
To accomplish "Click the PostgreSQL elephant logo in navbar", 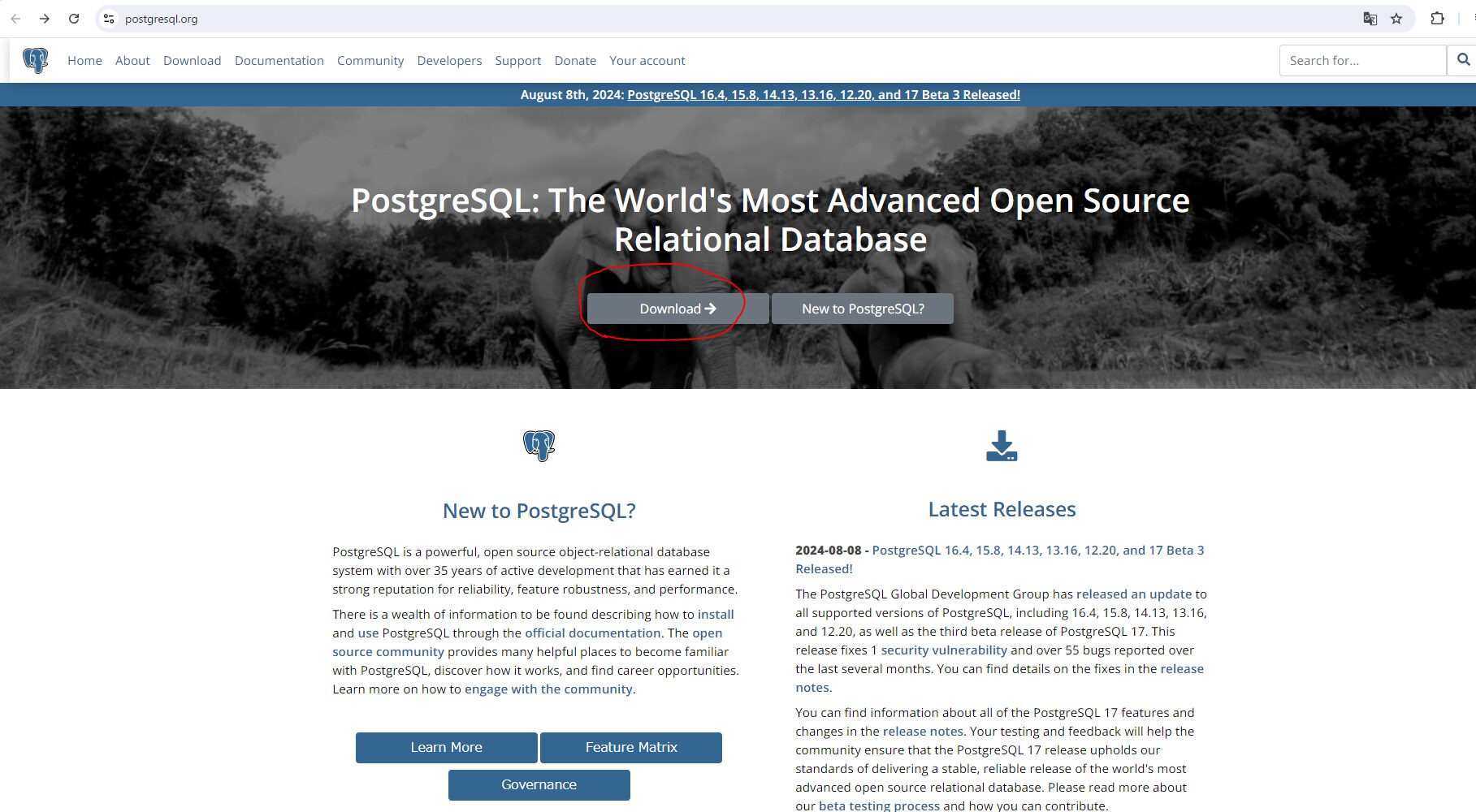I will click(x=36, y=61).
